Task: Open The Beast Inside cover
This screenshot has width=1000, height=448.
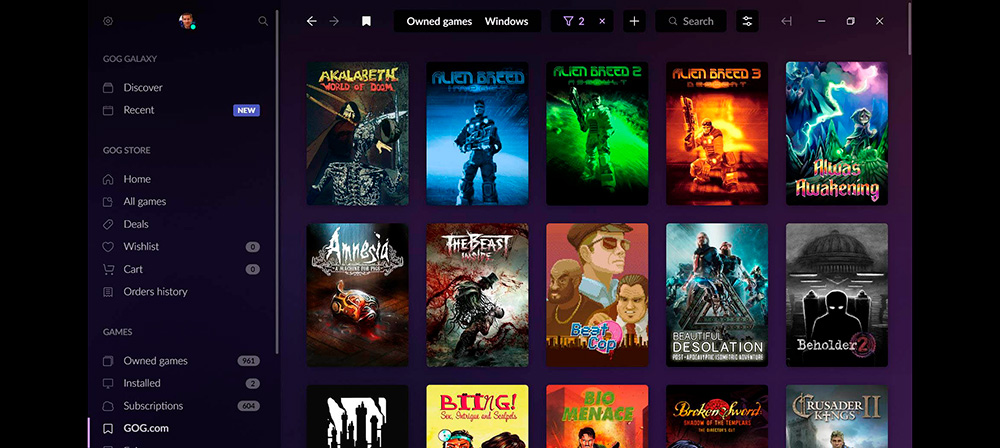Action: 478,295
